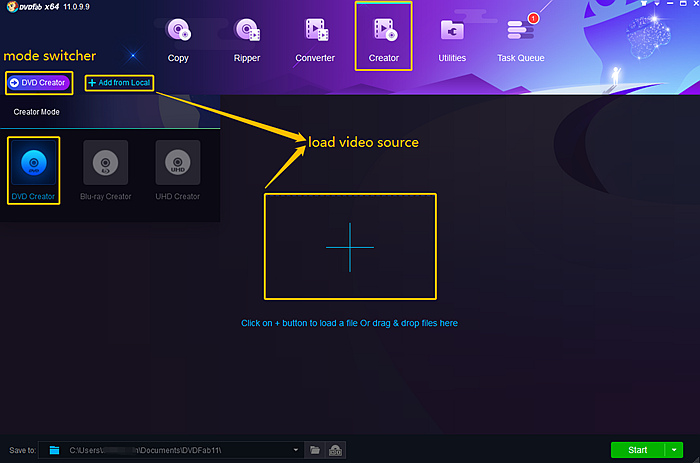Screen dimensions: 700x463
Task: Browse for output folder icon
Action: tap(315, 450)
